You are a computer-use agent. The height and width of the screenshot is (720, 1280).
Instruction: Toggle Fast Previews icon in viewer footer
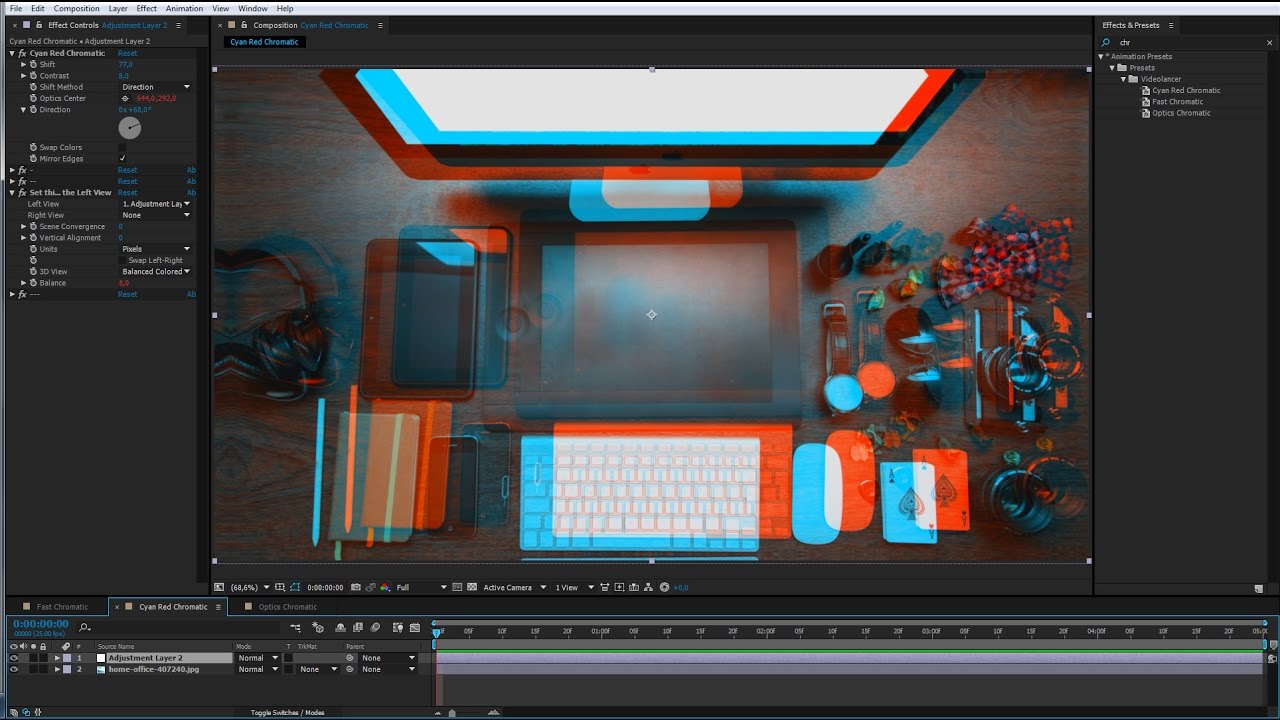[620, 587]
